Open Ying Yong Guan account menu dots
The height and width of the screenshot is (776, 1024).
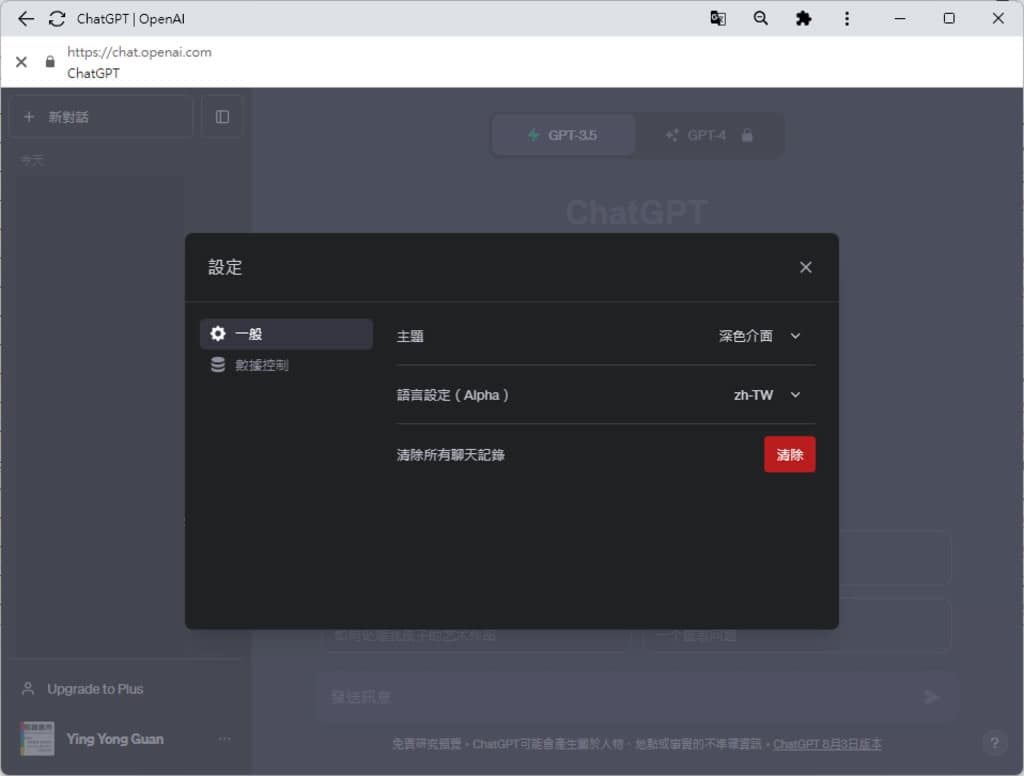pyautogui.click(x=225, y=739)
